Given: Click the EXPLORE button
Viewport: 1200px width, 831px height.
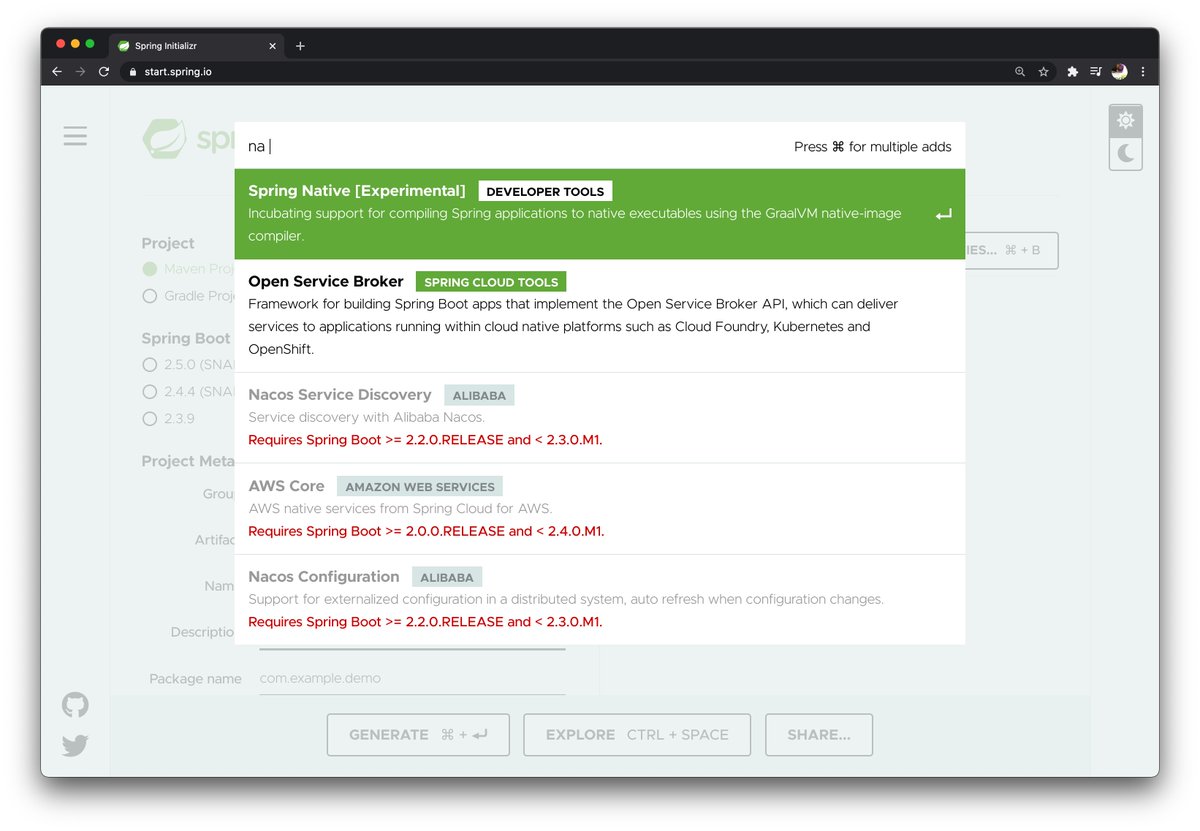Looking at the screenshot, I should pos(637,735).
